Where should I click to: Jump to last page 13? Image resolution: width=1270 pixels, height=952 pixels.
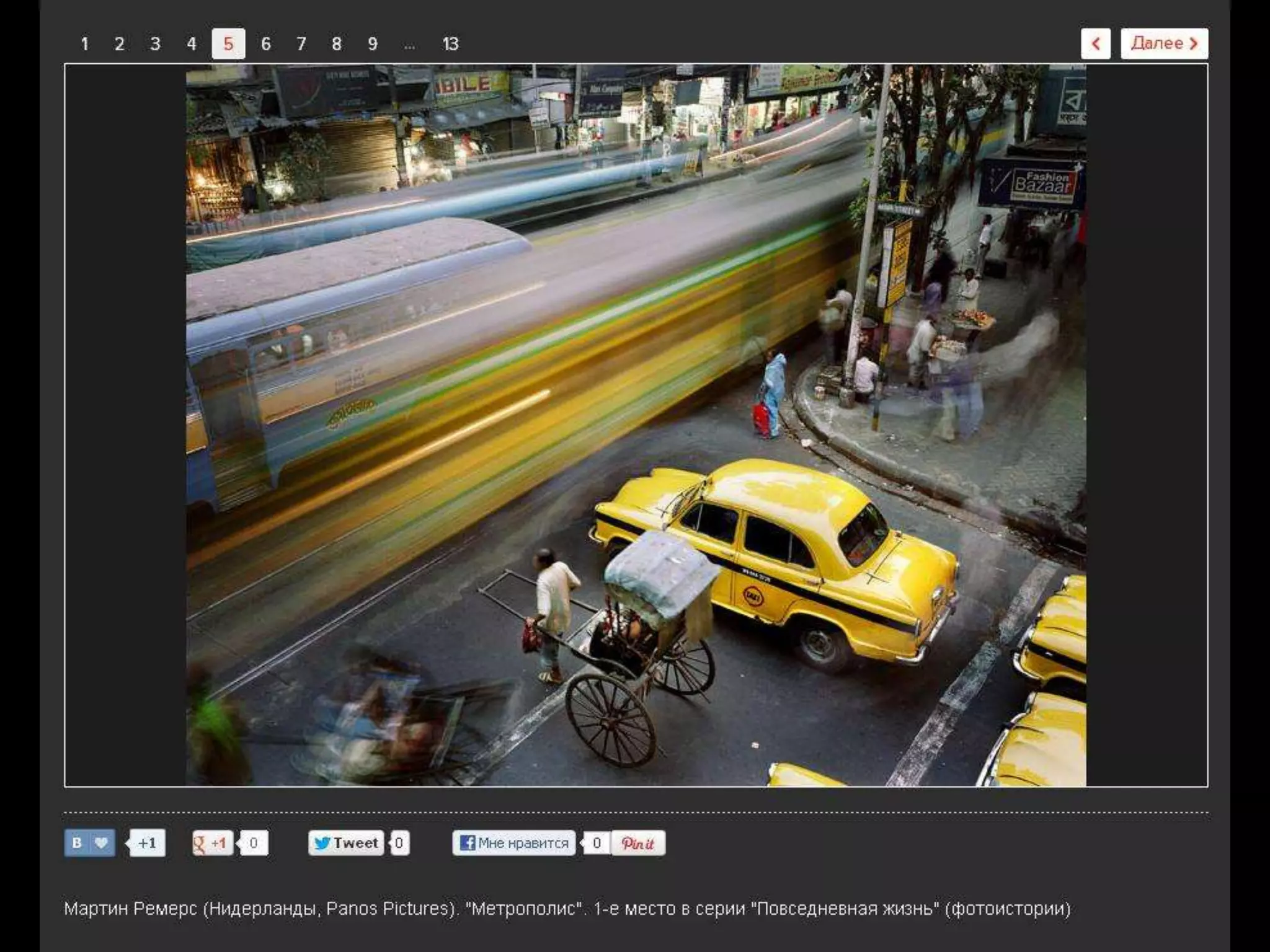(x=450, y=44)
